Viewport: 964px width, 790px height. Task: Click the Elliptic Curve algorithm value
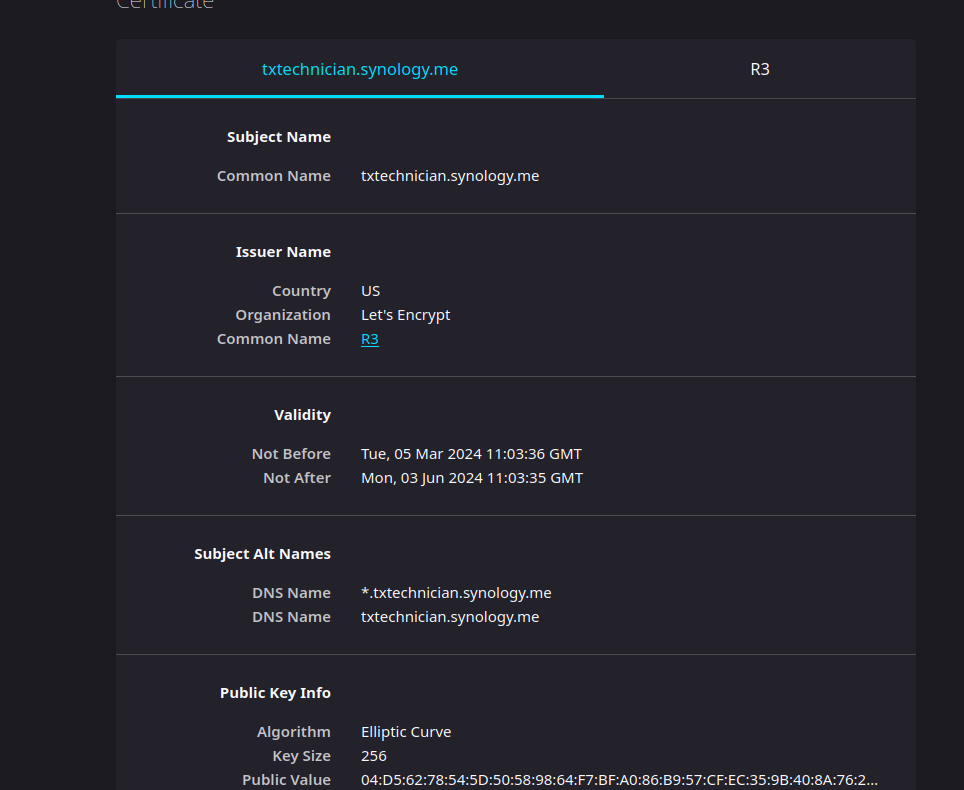pos(406,732)
